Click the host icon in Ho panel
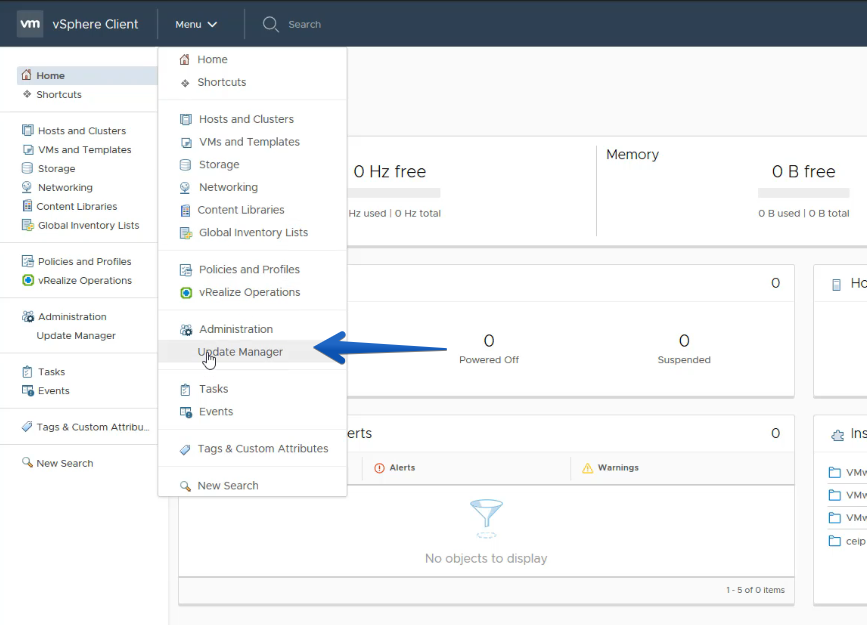The height and width of the screenshot is (625, 867). (x=837, y=284)
